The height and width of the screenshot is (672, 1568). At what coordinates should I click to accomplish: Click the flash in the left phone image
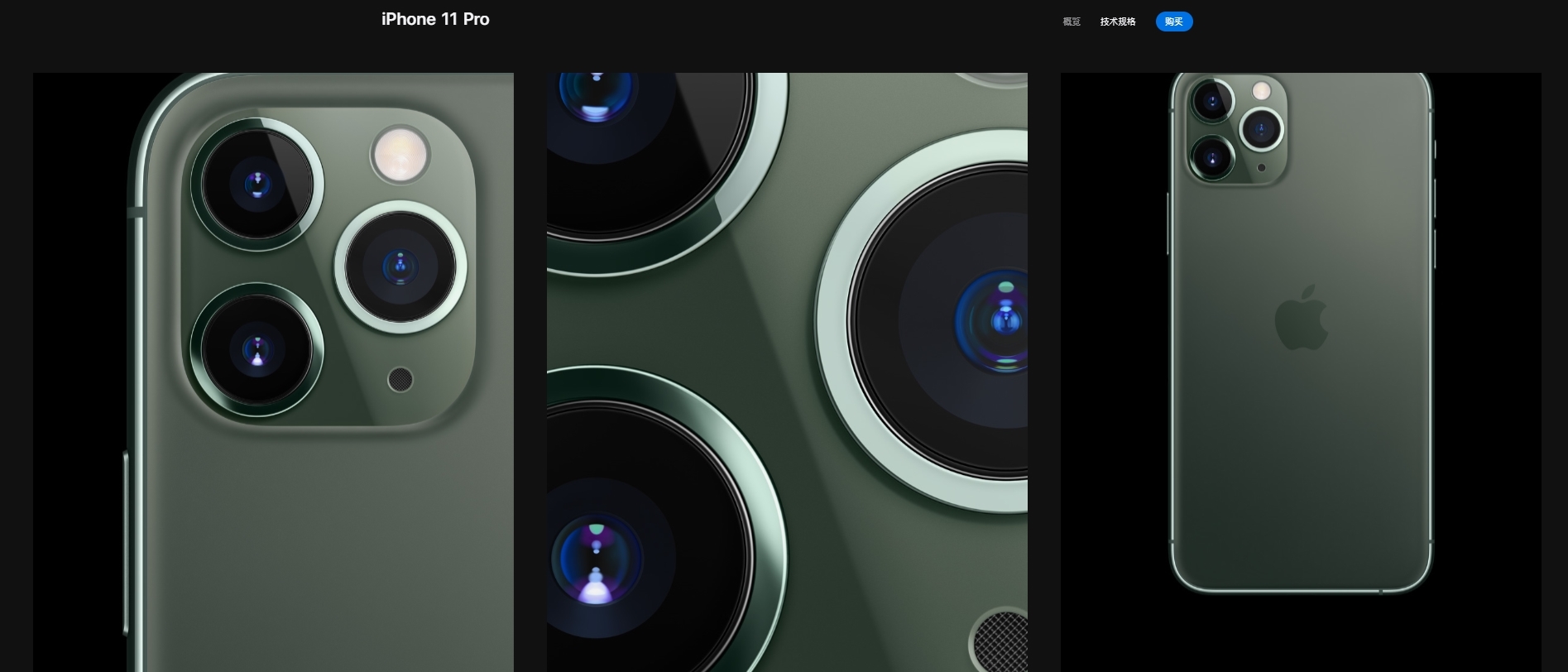coord(400,155)
